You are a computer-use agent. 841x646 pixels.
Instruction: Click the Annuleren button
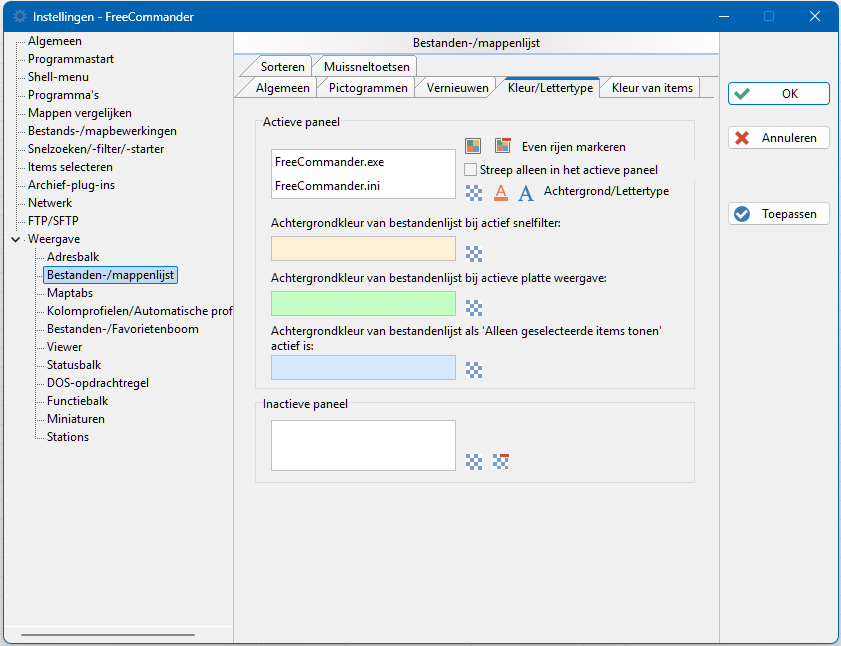click(x=778, y=138)
